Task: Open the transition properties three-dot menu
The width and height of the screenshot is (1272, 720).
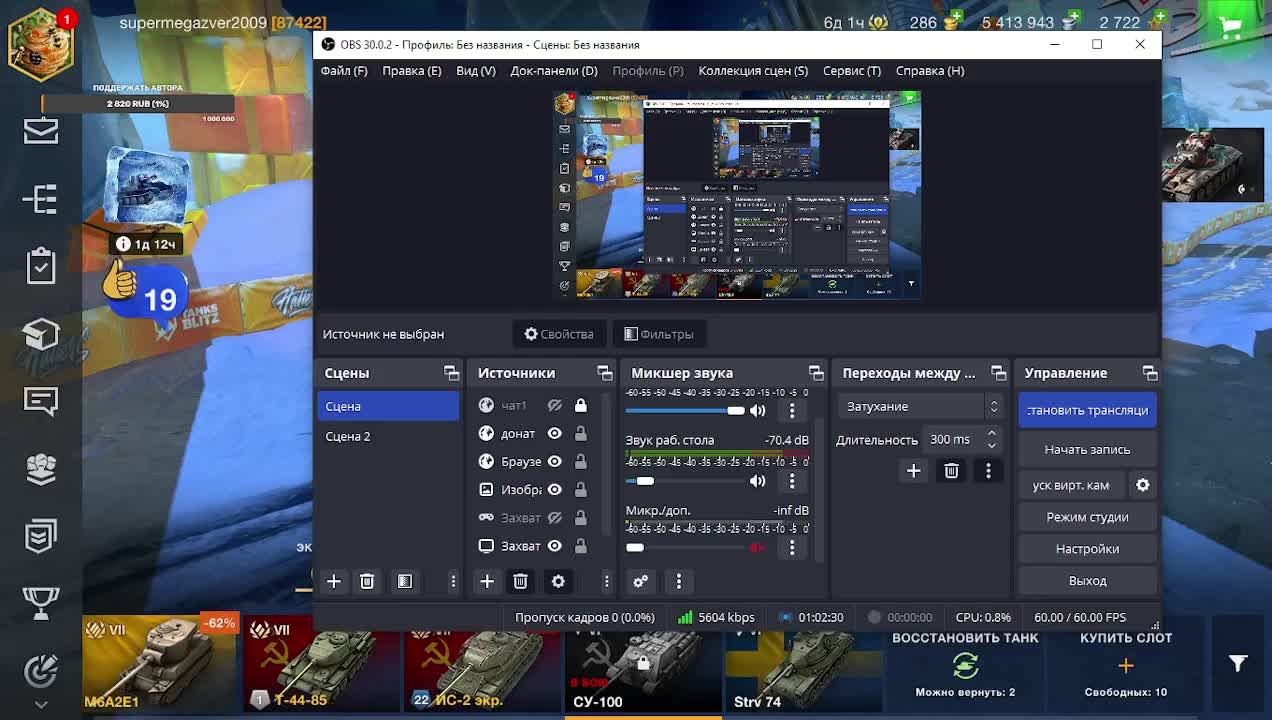Action: point(988,471)
